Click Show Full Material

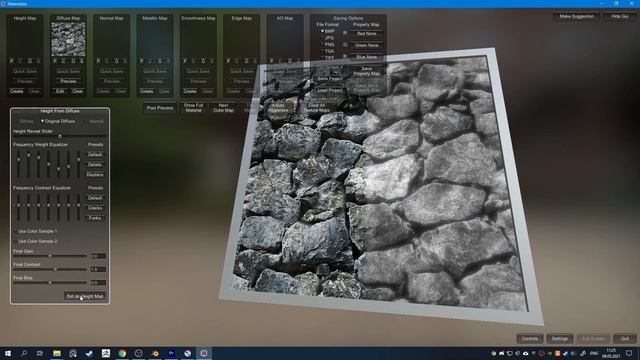click(193, 108)
